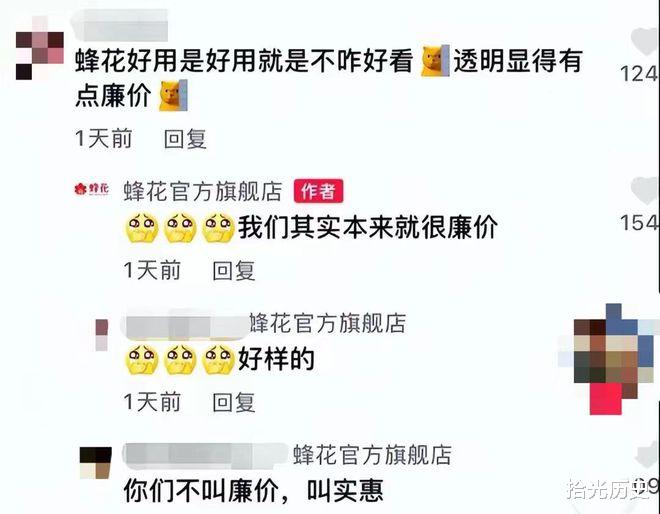Tap the heart beside the 叫实惠 comment

pyautogui.click(x=647, y=455)
